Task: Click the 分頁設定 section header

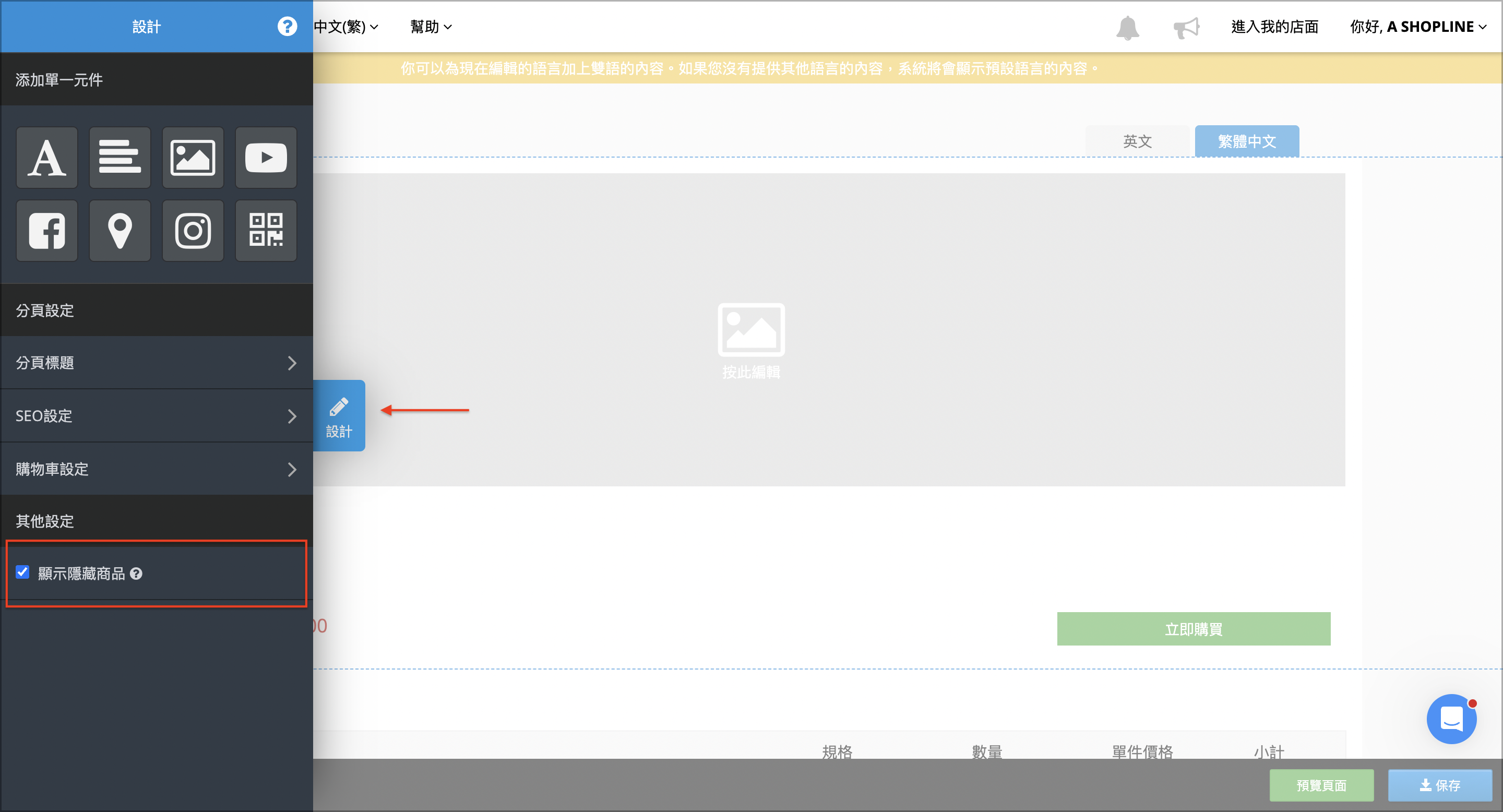Action: (157, 311)
